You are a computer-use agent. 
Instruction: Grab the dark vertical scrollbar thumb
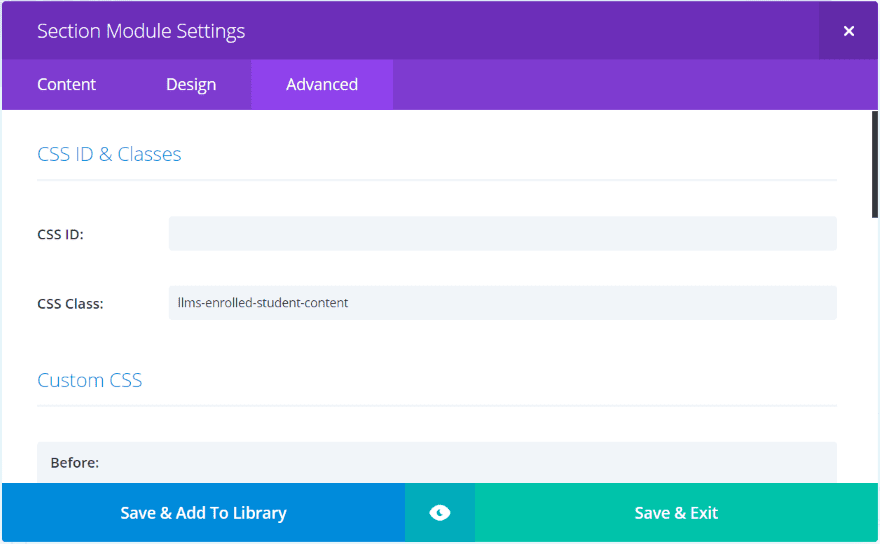point(874,164)
